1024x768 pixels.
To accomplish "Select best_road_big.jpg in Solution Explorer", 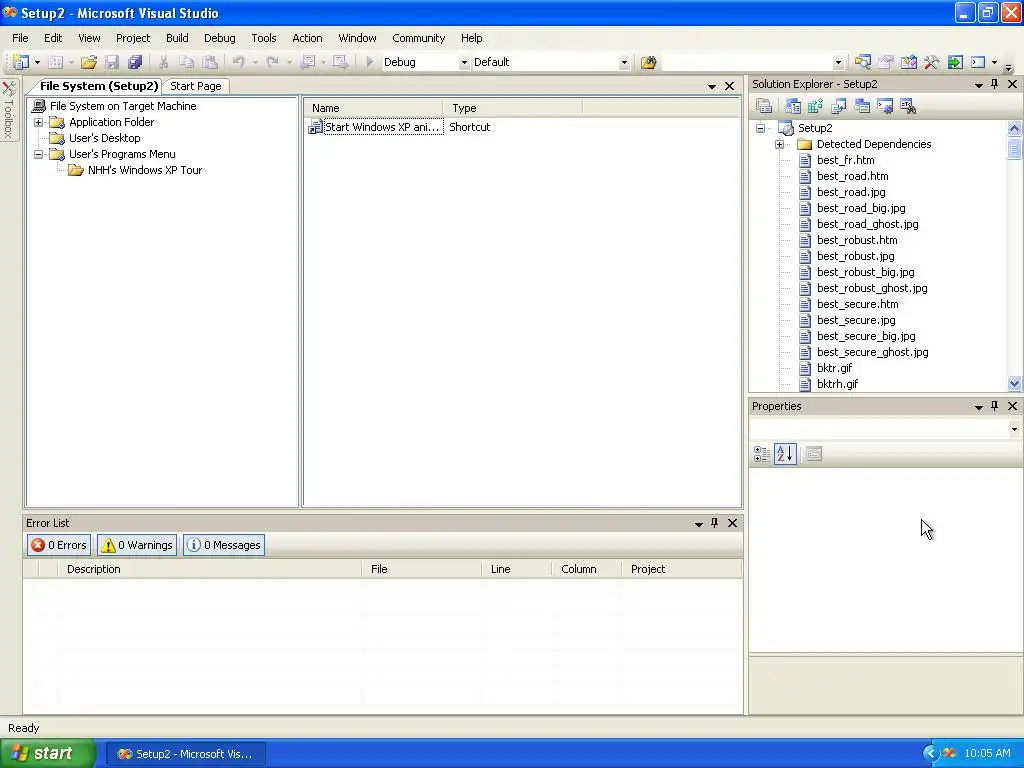I will tap(861, 208).
